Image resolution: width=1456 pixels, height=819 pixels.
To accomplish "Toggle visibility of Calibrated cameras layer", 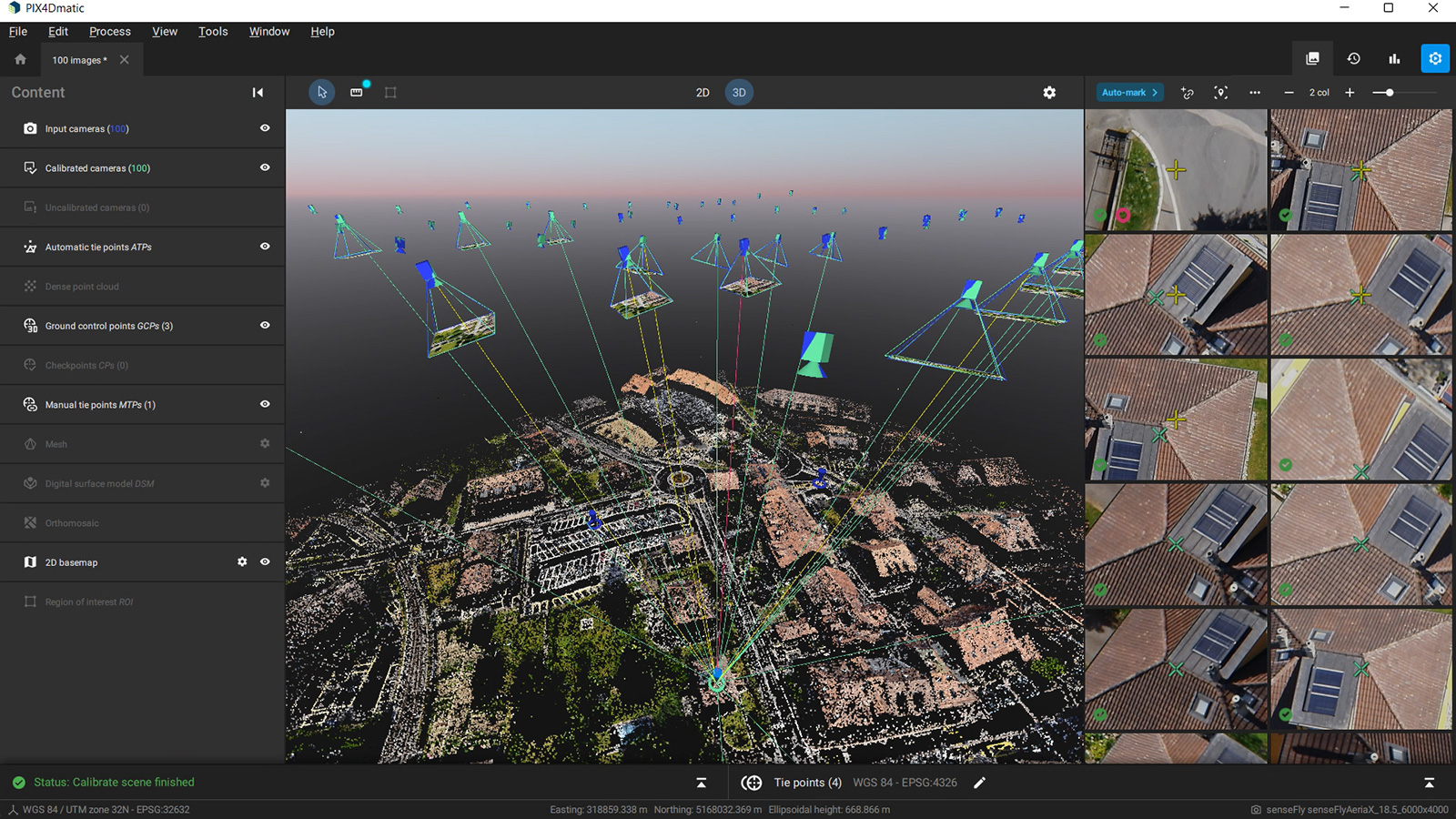I will (x=265, y=167).
